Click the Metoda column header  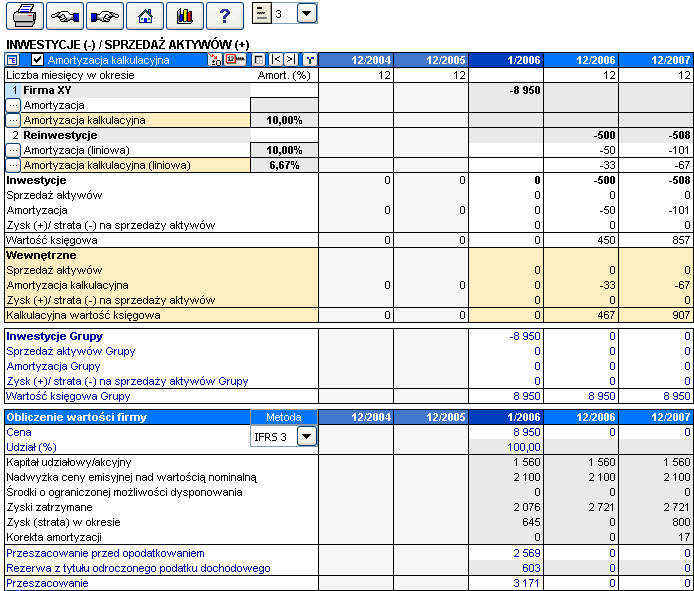tap(284, 417)
